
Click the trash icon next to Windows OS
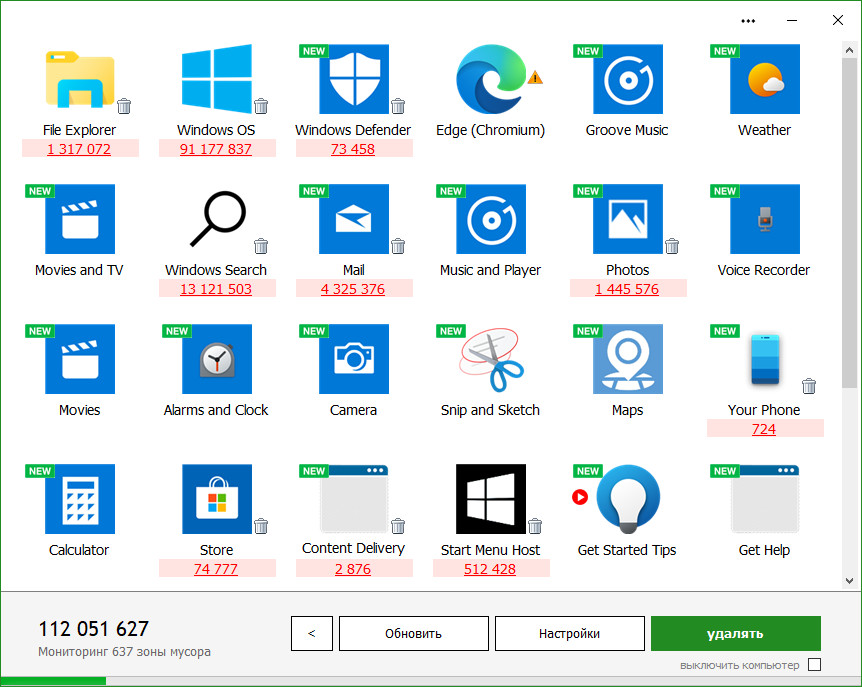pyautogui.click(x=261, y=106)
